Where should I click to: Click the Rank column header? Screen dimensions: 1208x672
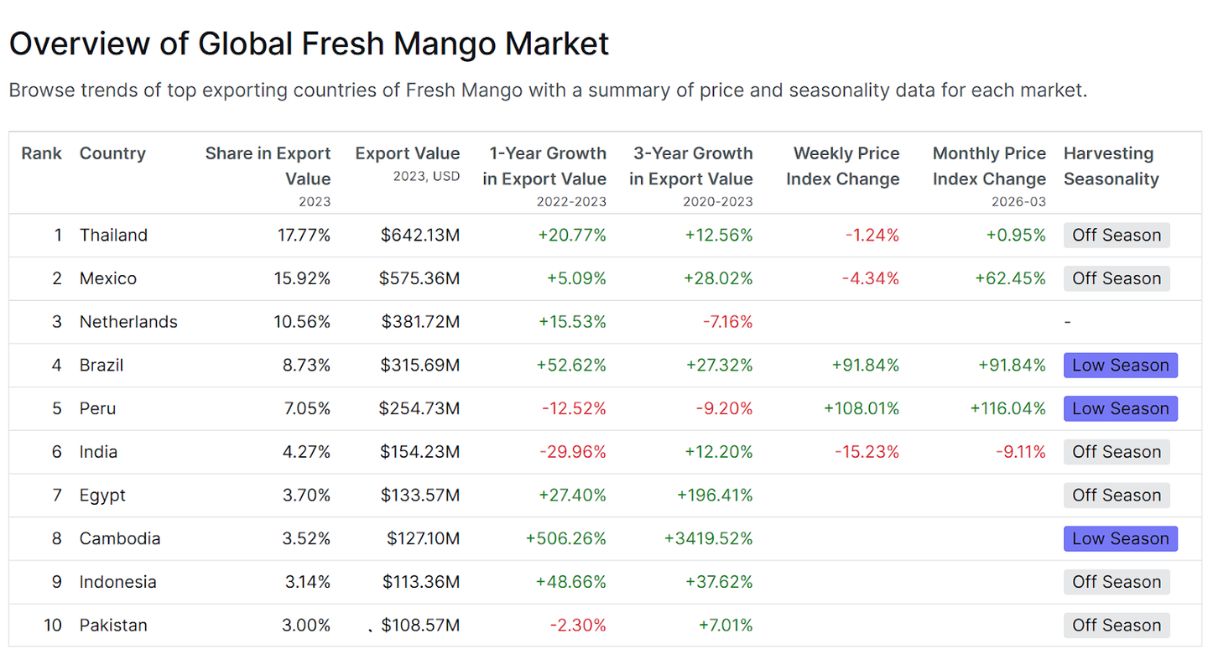(x=41, y=153)
